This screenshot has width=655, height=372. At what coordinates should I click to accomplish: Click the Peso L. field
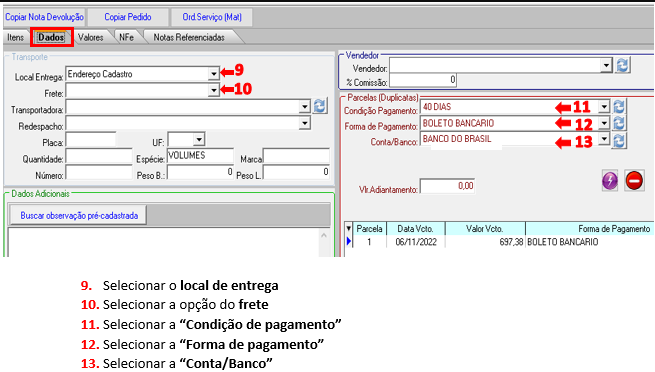pyautogui.click(x=296, y=172)
